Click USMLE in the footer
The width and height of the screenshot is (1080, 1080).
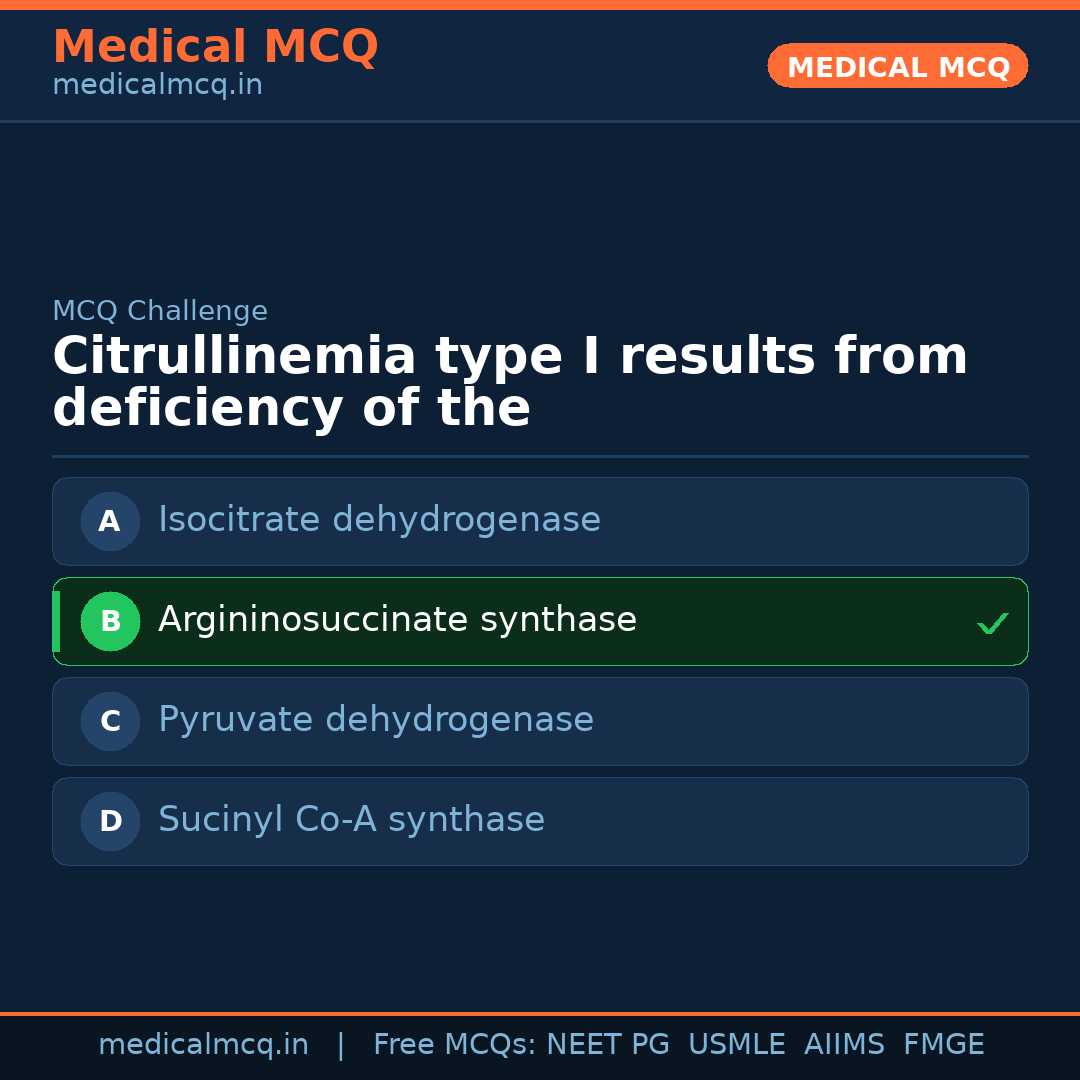coord(736,1045)
